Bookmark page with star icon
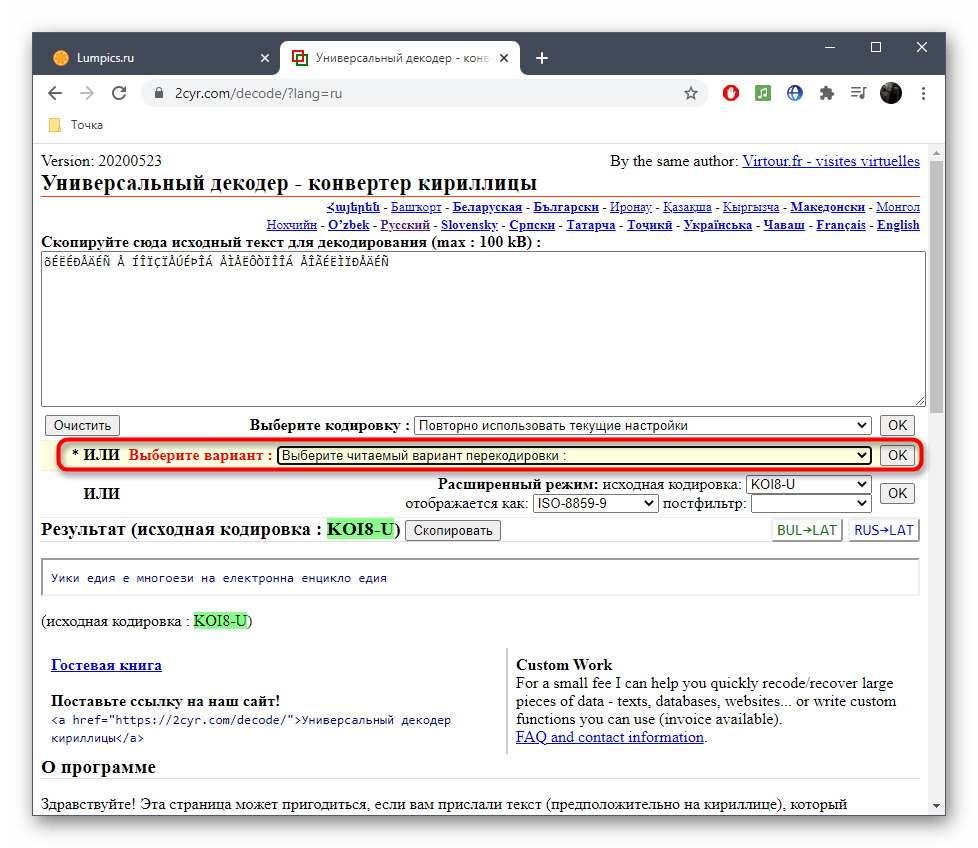The height and width of the screenshot is (848, 978). coord(690,93)
